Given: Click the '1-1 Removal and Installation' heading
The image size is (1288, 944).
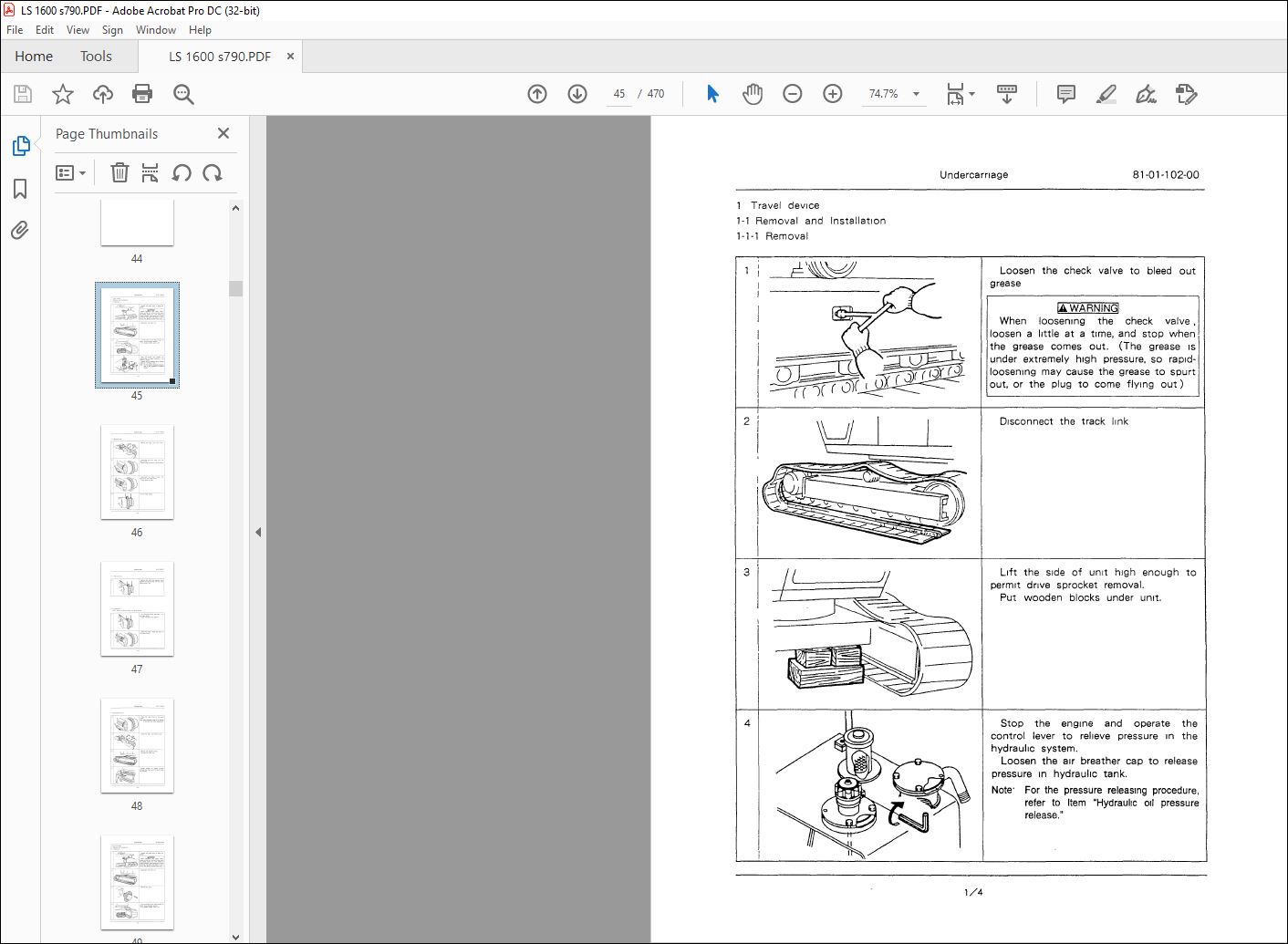Looking at the screenshot, I should 811,221.
